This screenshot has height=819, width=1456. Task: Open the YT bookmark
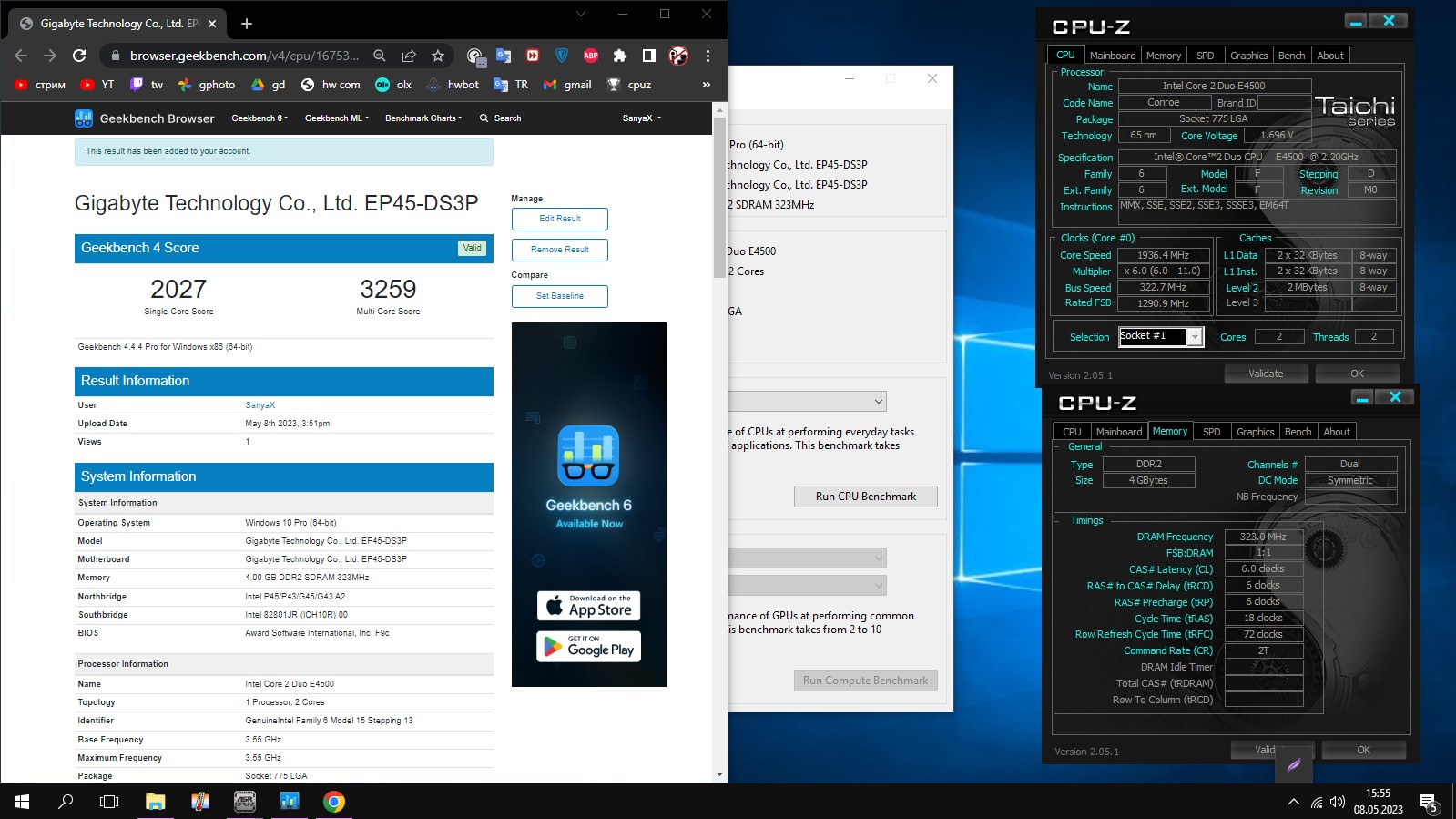click(x=97, y=85)
